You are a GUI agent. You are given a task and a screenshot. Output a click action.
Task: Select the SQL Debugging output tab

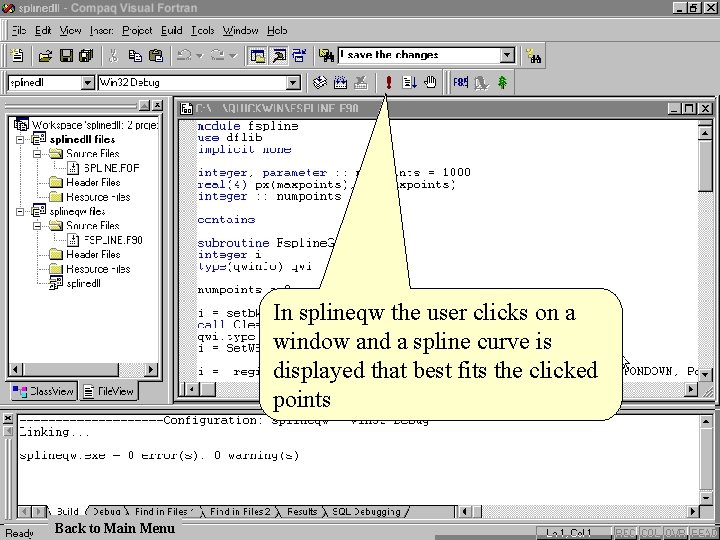(x=366, y=512)
